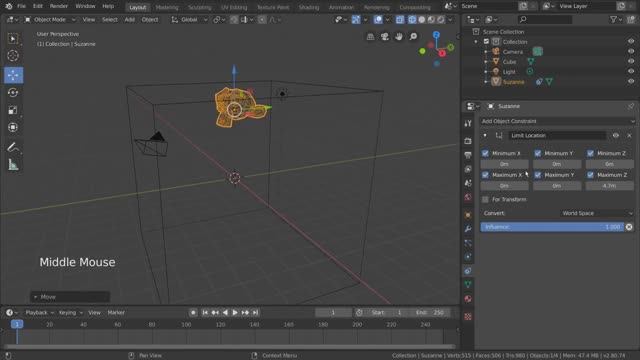Open the Add Object Constraint dropdown
This screenshot has width=640, height=360.
click(x=558, y=121)
